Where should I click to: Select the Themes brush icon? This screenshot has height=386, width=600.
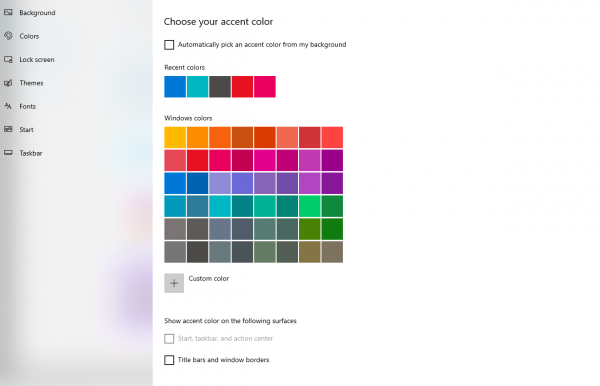[x=8, y=83]
